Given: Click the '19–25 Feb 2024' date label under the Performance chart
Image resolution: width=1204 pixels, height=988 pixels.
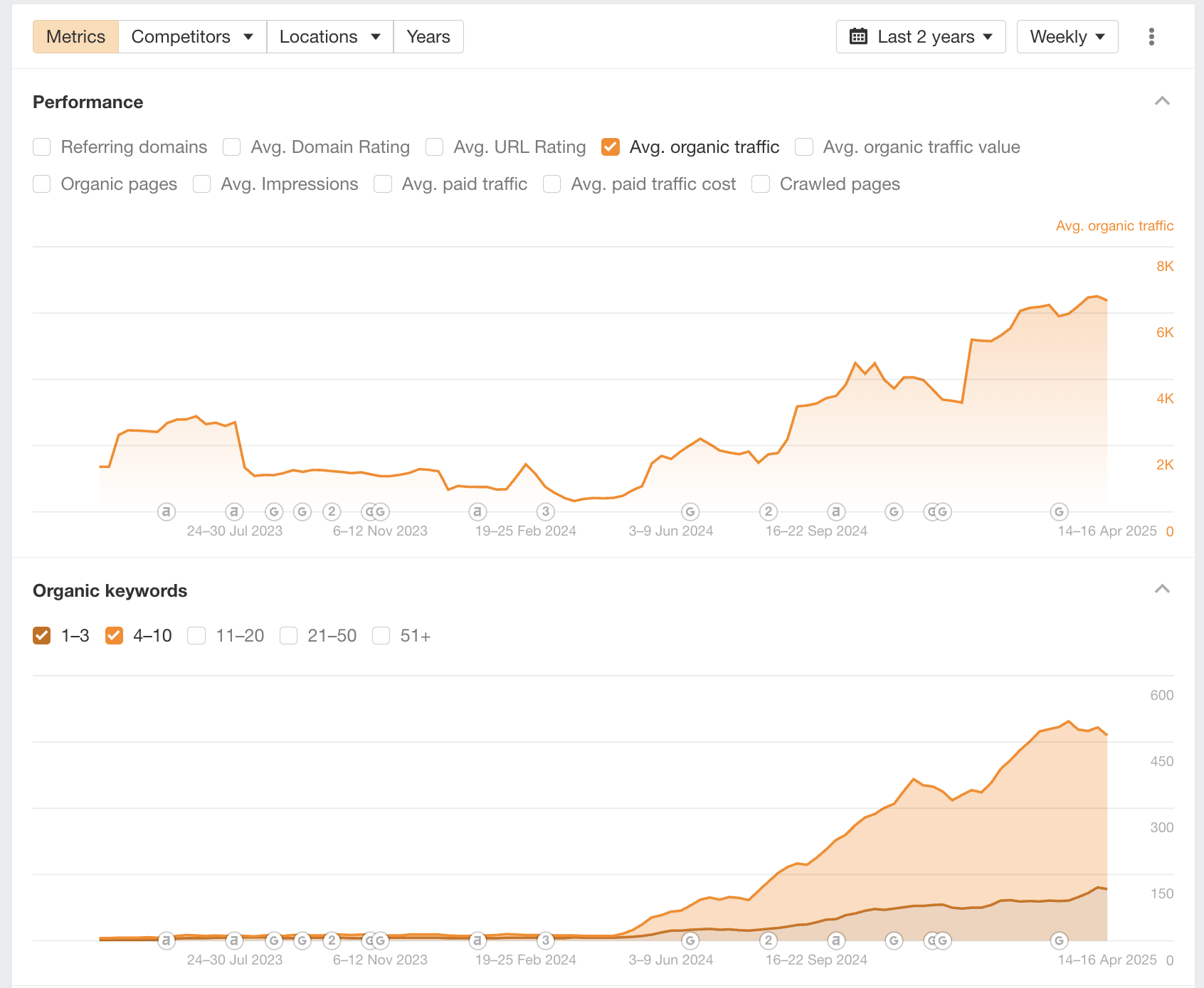Looking at the screenshot, I should 526,531.
